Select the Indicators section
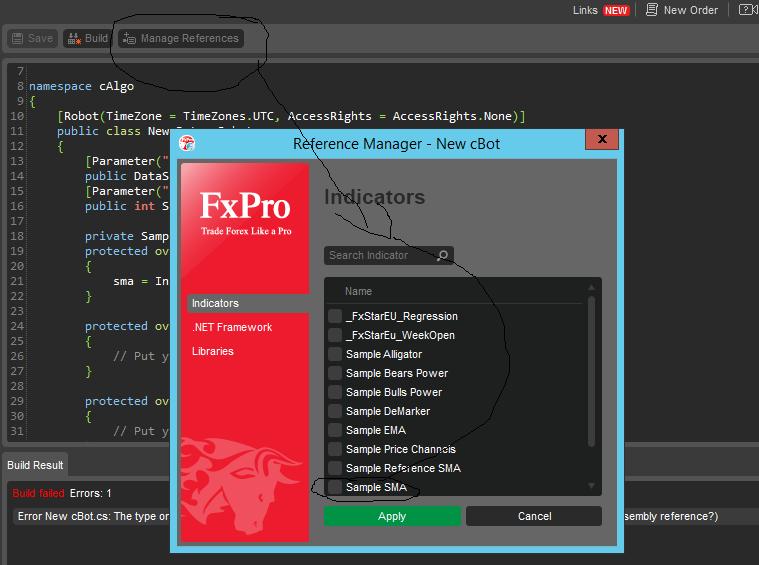The image size is (759, 565). pyautogui.click(x=248, y=303)
